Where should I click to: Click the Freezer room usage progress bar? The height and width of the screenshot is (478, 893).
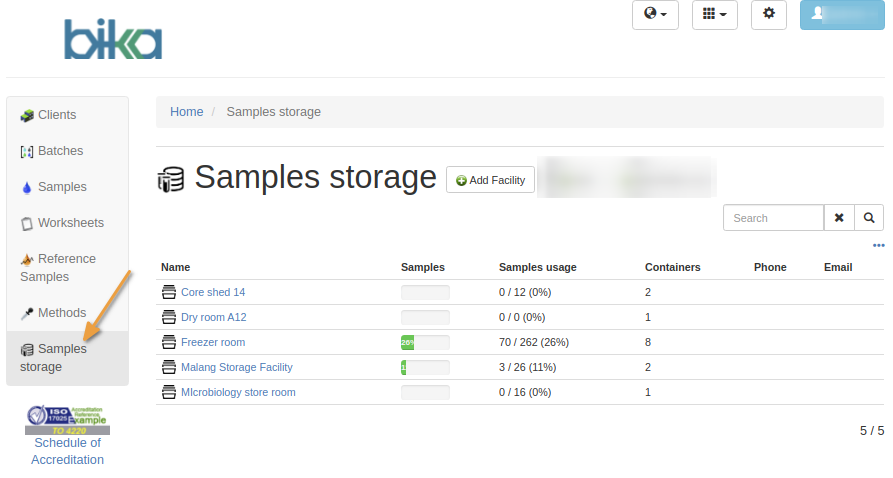pyautogui.click(x=425, y=342)
